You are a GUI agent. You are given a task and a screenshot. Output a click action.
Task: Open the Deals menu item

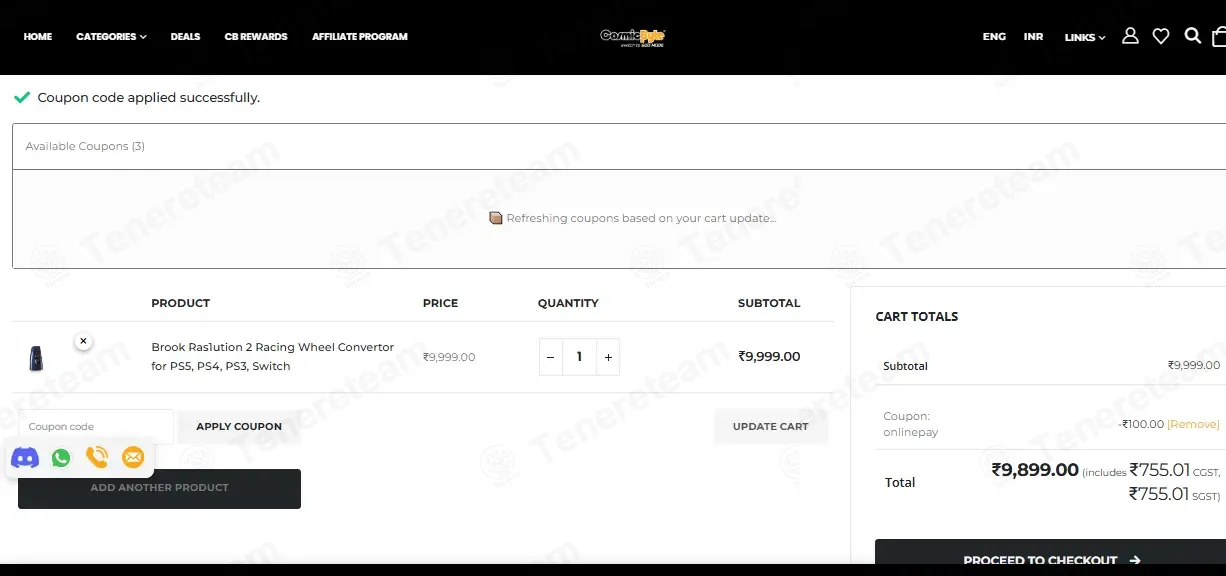pyautogui.click(x=185, y=37)
